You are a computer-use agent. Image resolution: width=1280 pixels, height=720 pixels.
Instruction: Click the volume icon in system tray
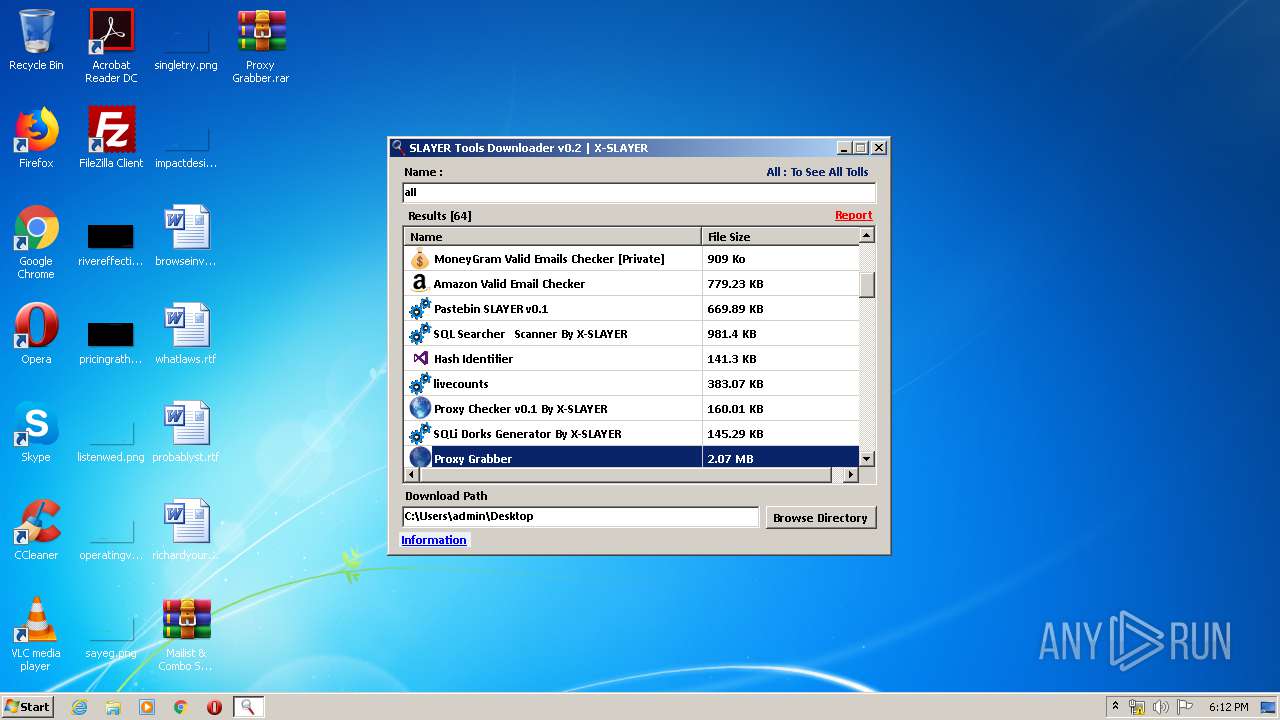click(1161, 707)
